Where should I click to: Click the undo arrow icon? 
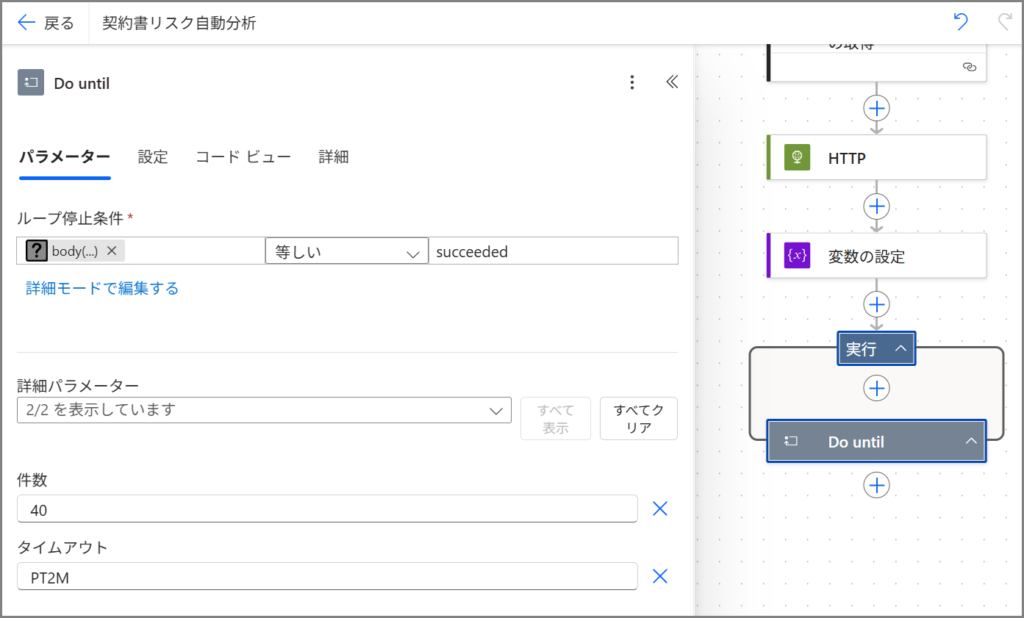click(x=961, y=22)
